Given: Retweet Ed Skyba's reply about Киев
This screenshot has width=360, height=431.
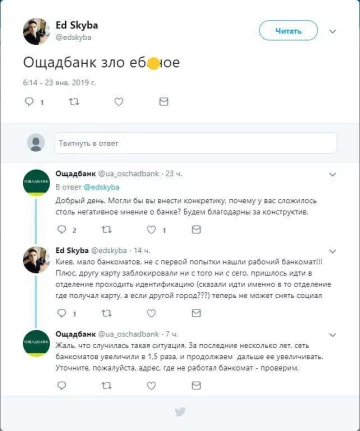Looking at the screenshot, I should 107,313.
